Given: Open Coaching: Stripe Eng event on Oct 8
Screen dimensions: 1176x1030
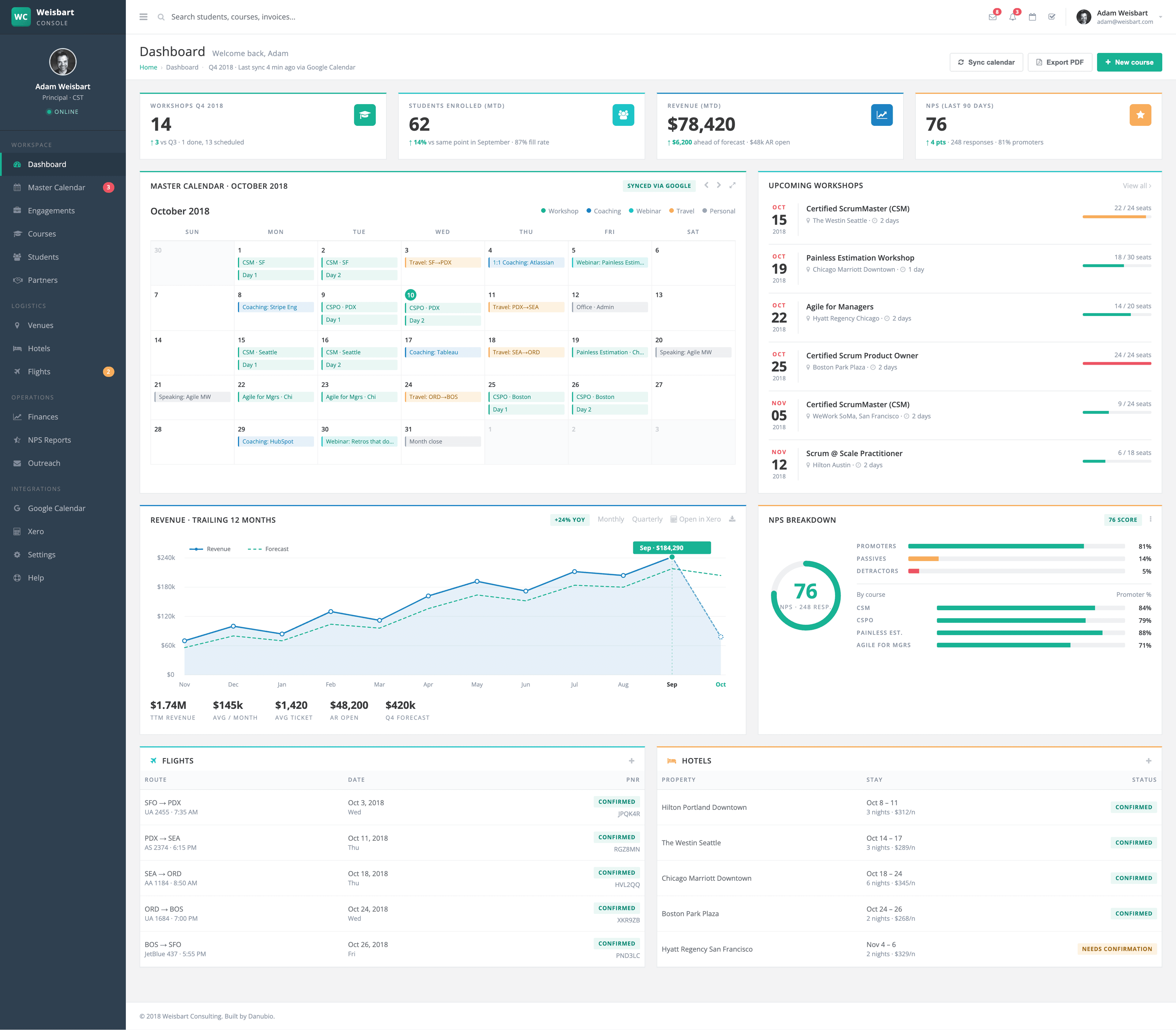Looking at the screenshot, I should tap(276, 307).
